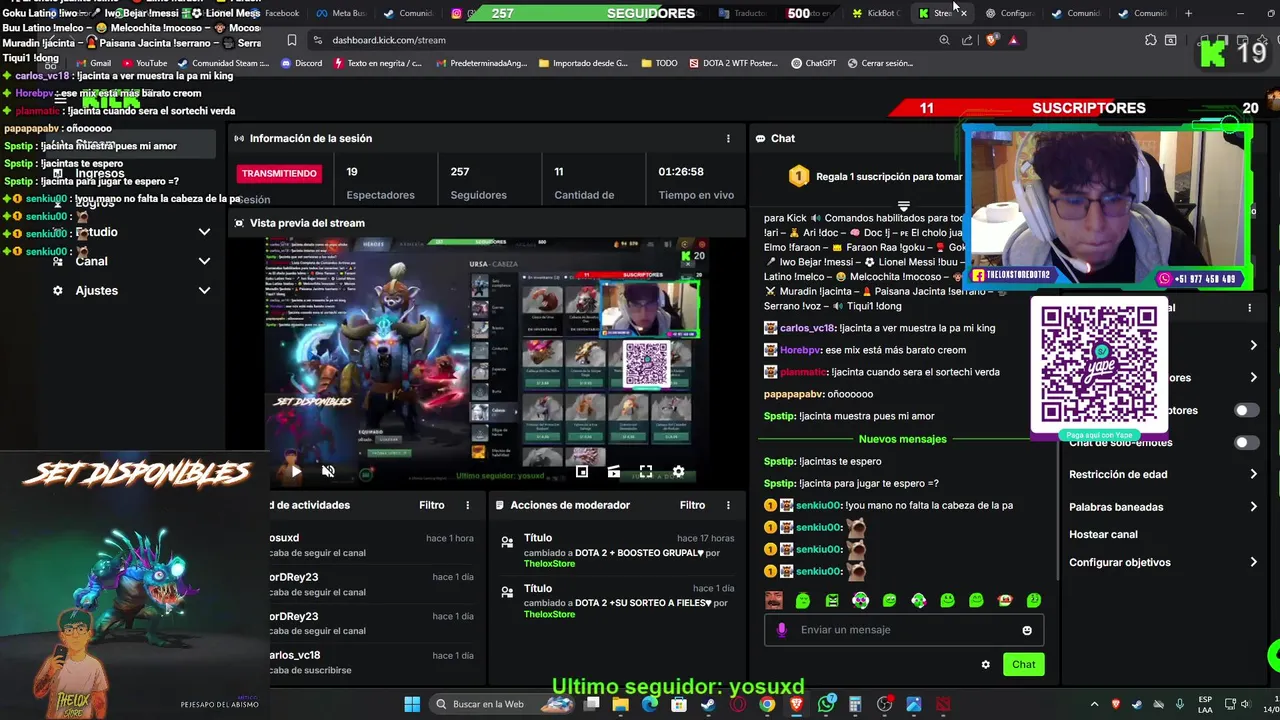This screenshot has width=1280, height=720.
Task: Unmute the stream preview audio
Action: [x=328, y=471]
